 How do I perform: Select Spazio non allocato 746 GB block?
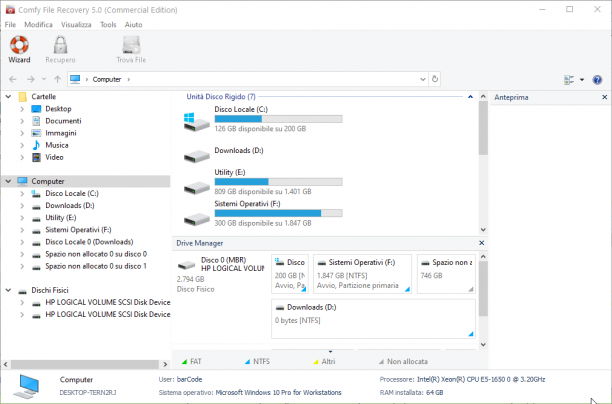[446, 274]
